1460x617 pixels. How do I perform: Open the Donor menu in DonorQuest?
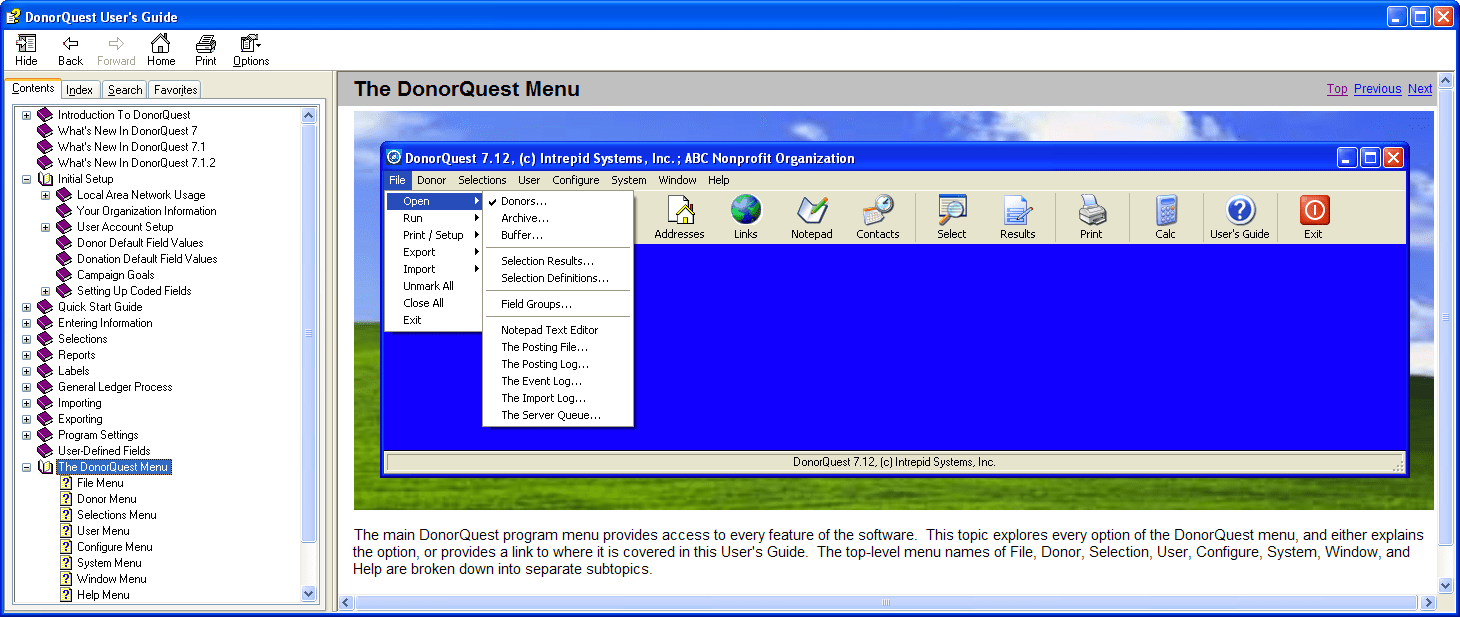pyautogui.click(x=431, y=180)
